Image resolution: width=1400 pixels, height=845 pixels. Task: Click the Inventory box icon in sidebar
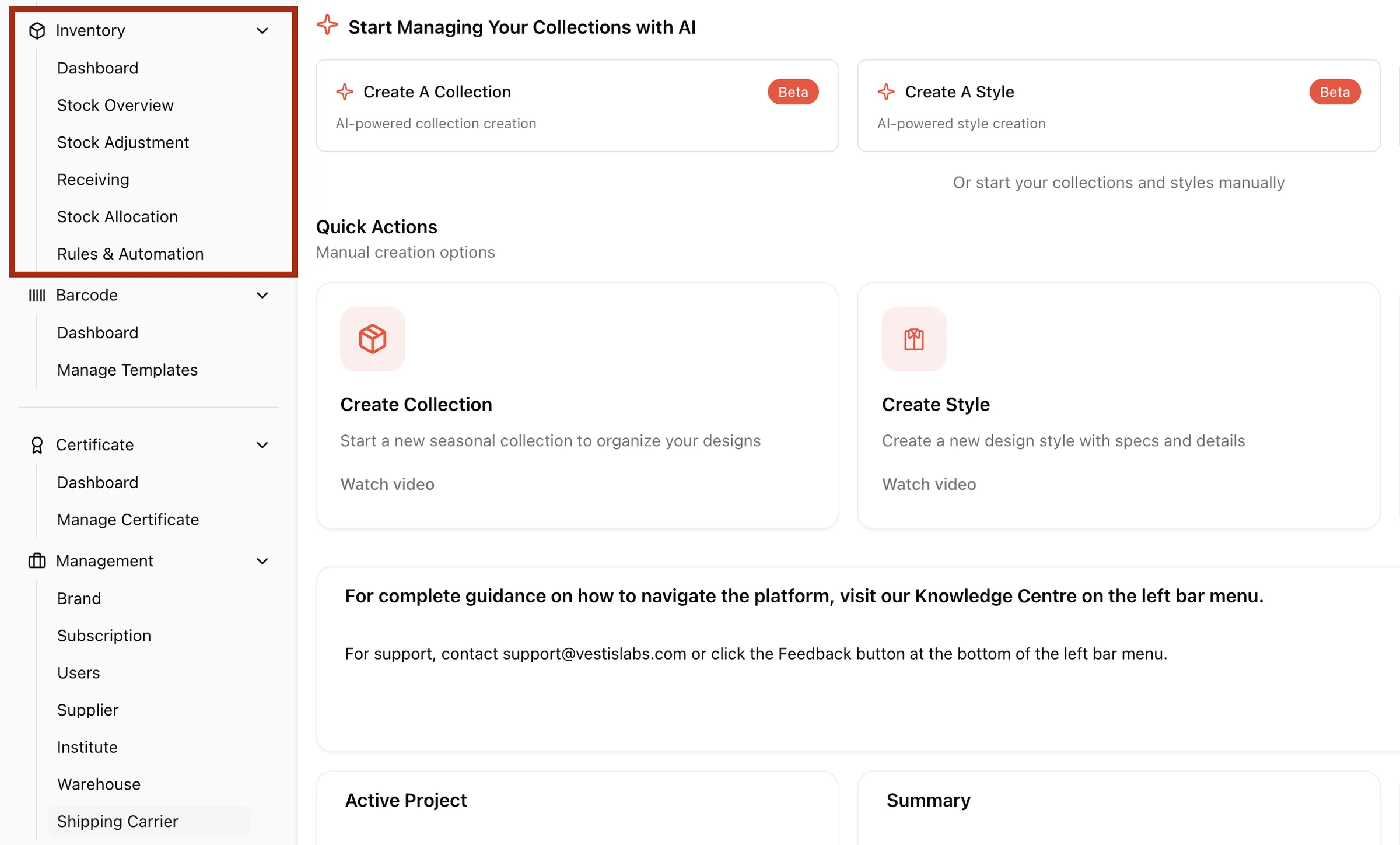pyautogui.click(x=37, y=30)
